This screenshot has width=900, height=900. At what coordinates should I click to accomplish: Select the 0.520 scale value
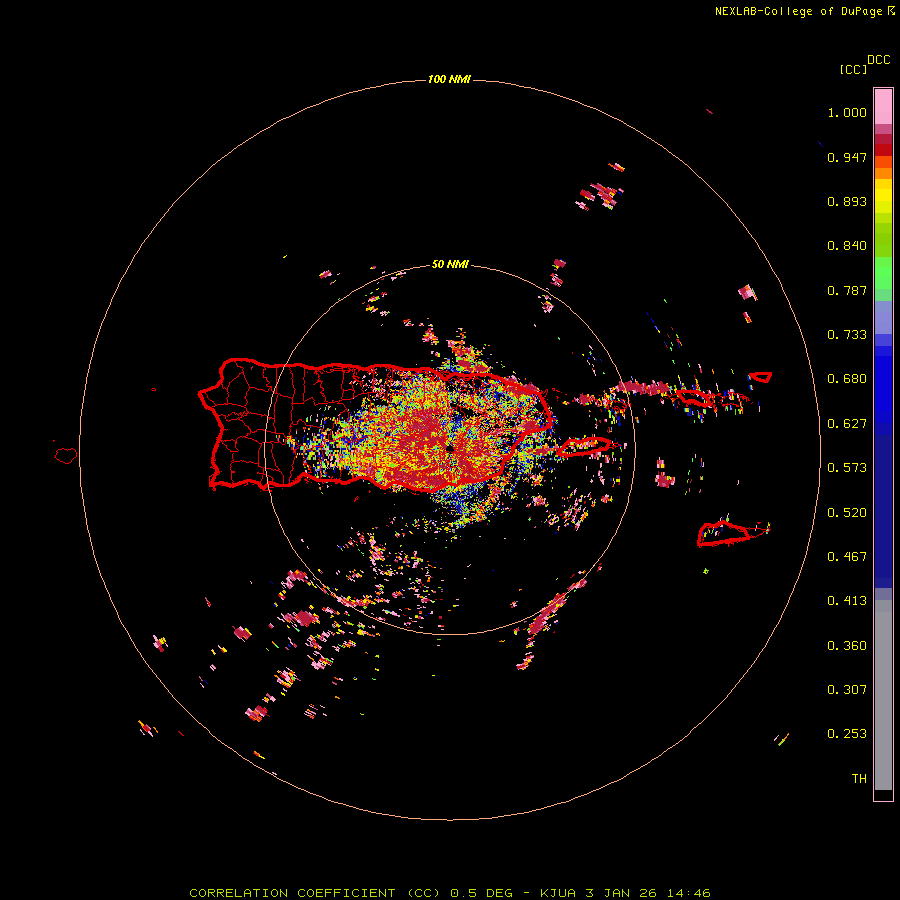847,513
